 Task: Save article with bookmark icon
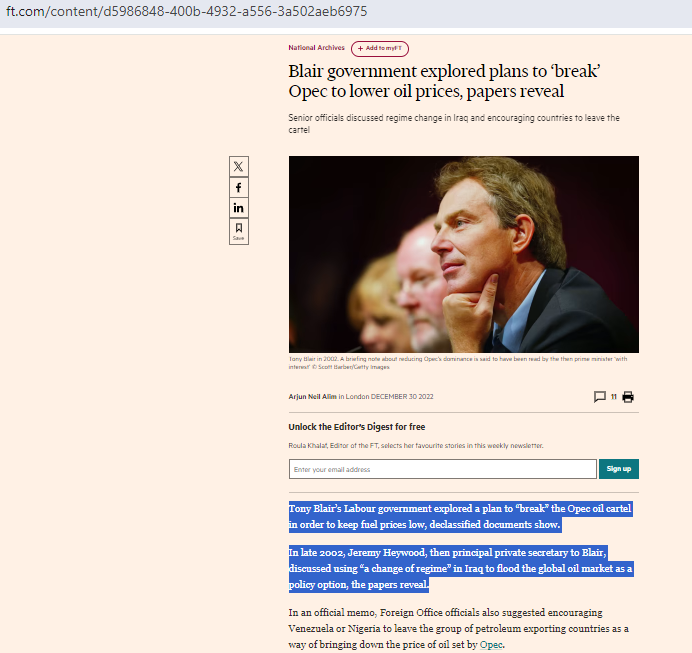(239, 231)
